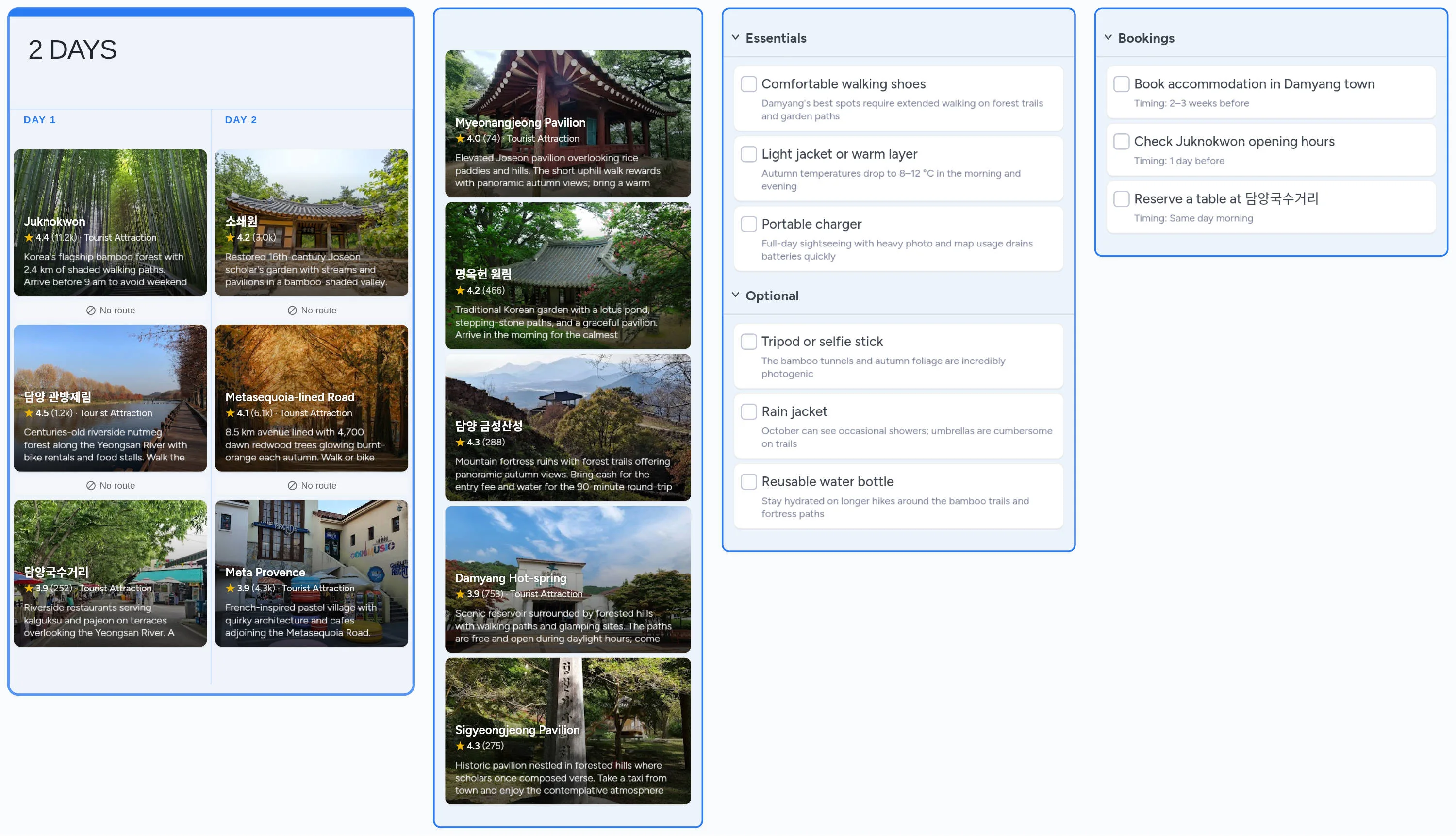Click the Optional section heading
1456x836 pixels.
click(772, 295)
